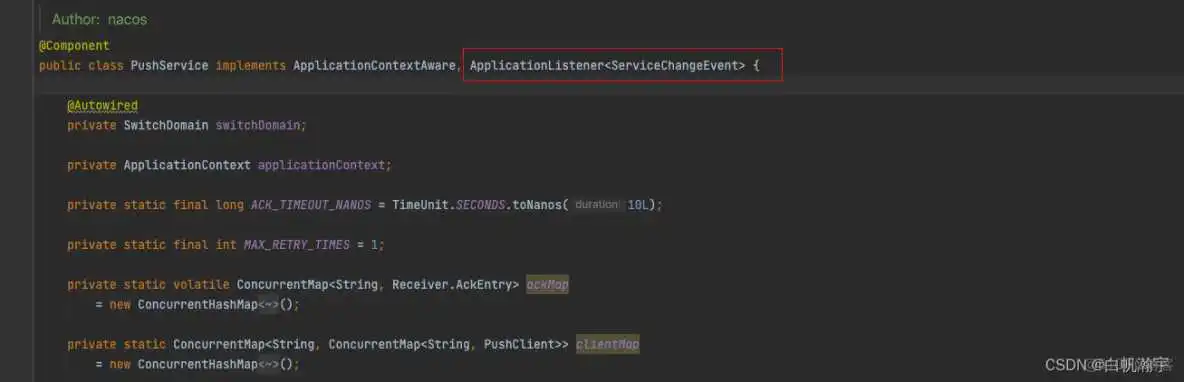Click the lowercase switchDomain field name
1184x382 pixels.
[259, 125]
